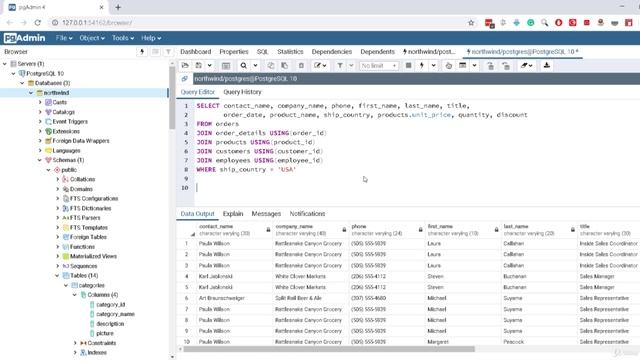Collapse the PostgreSQL 10 server node

[x=13, y=73]
